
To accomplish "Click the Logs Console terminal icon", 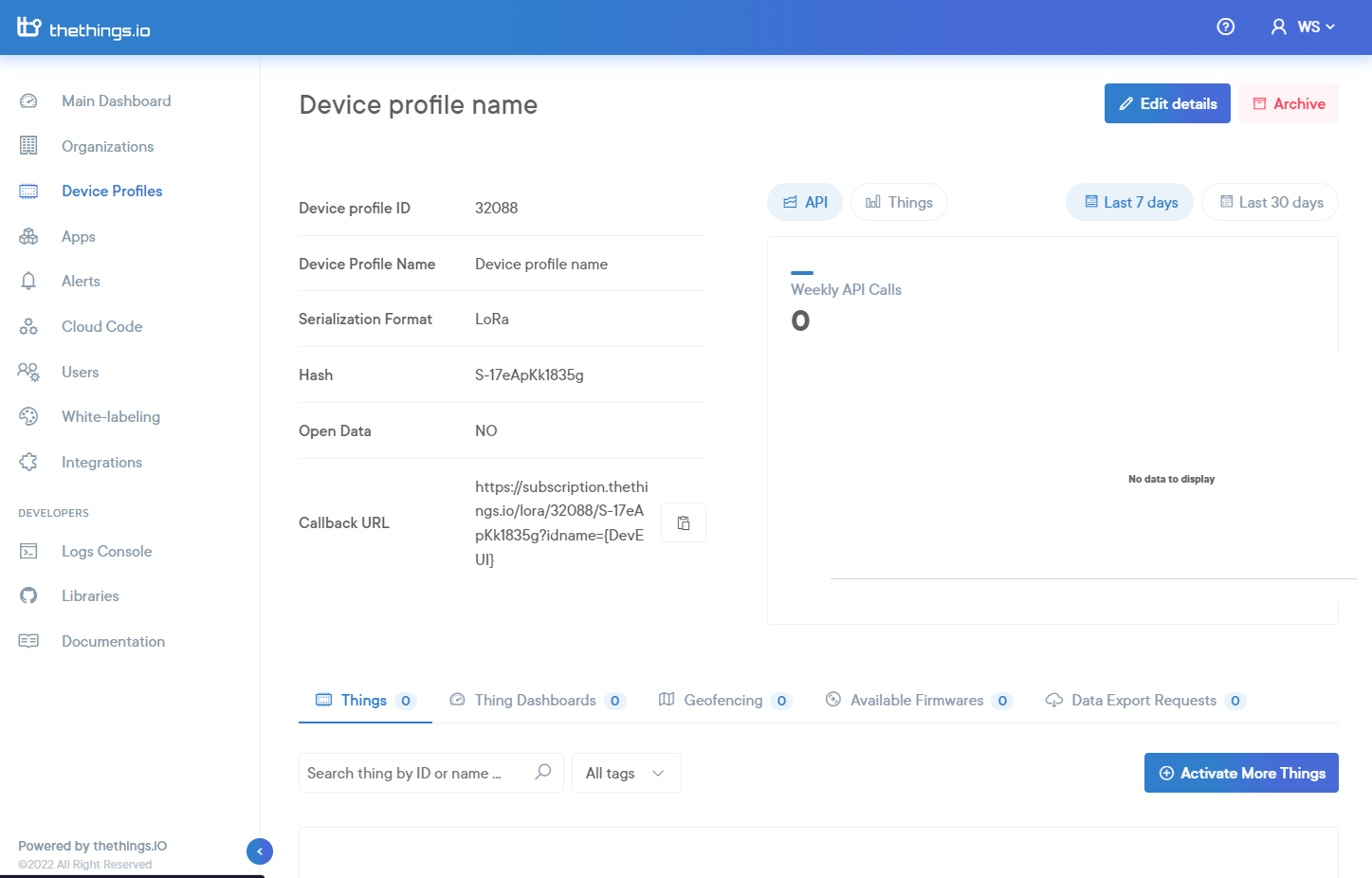I will pos(28,551).
